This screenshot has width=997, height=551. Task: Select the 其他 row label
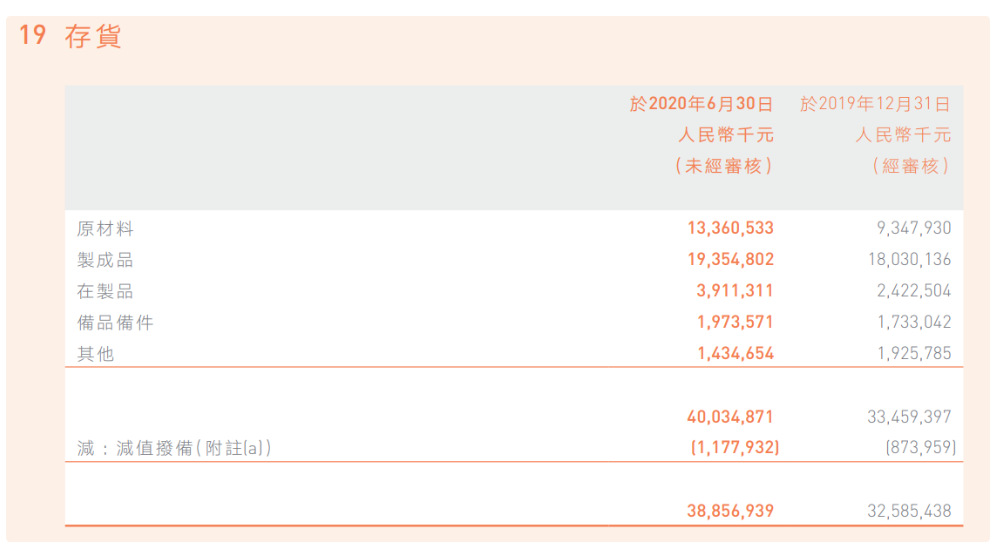point(96,354)
